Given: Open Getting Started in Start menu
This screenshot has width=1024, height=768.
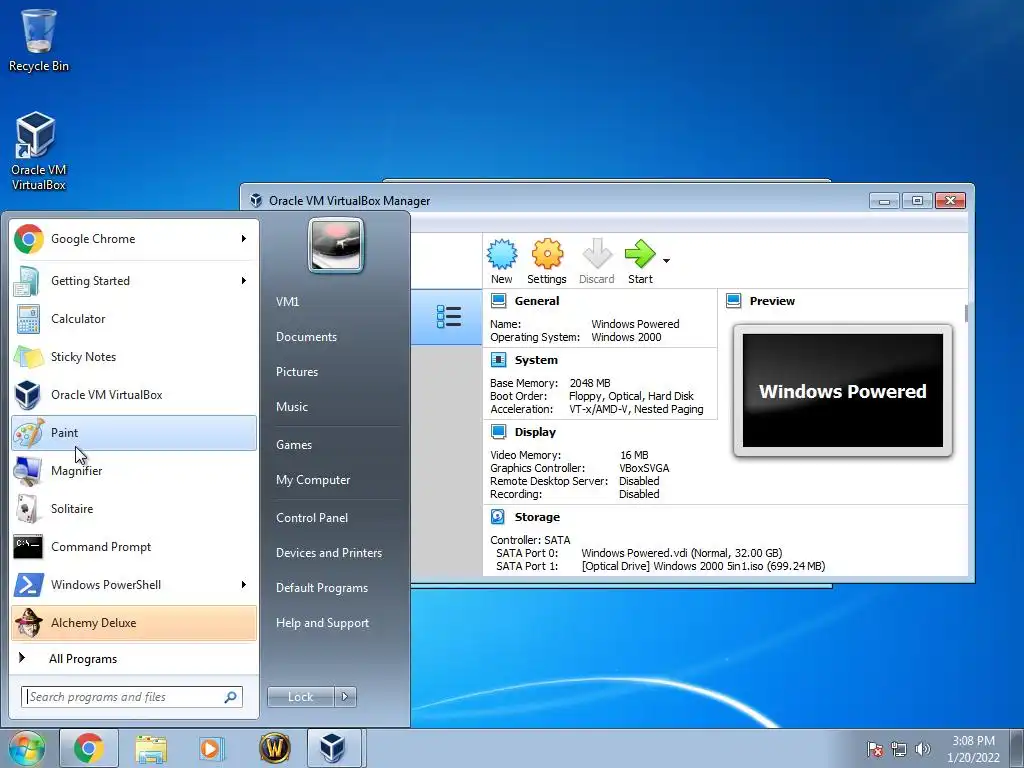Looking at the screenshot, I should click(x=134, y=281).
